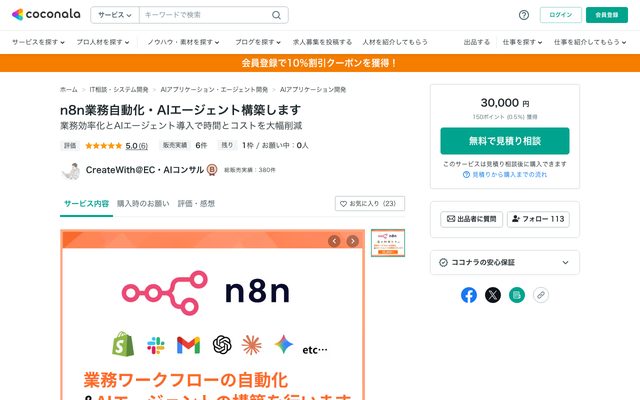Click the 出品者に質問 button

[471, 219]
